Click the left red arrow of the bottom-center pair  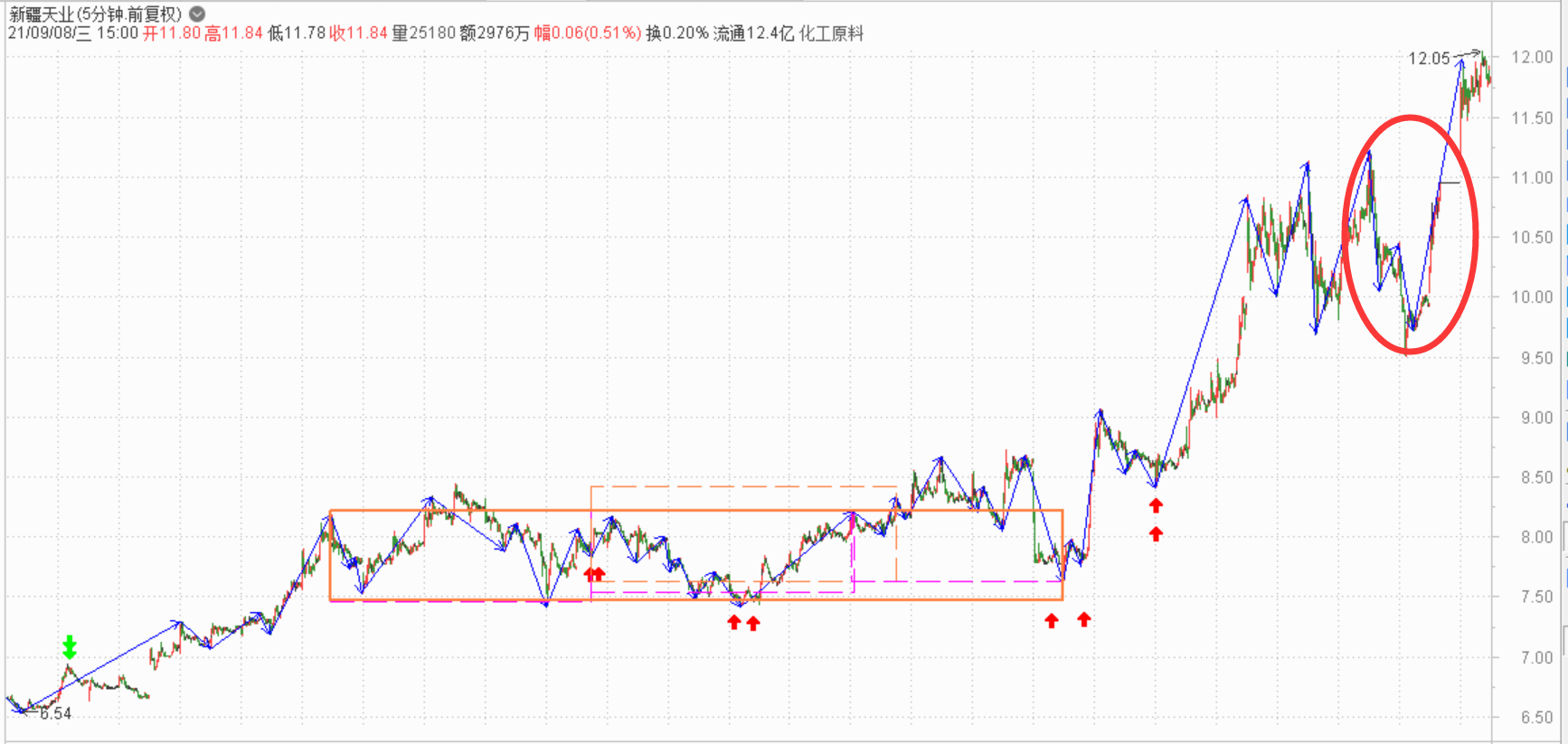tap(734, 622)
